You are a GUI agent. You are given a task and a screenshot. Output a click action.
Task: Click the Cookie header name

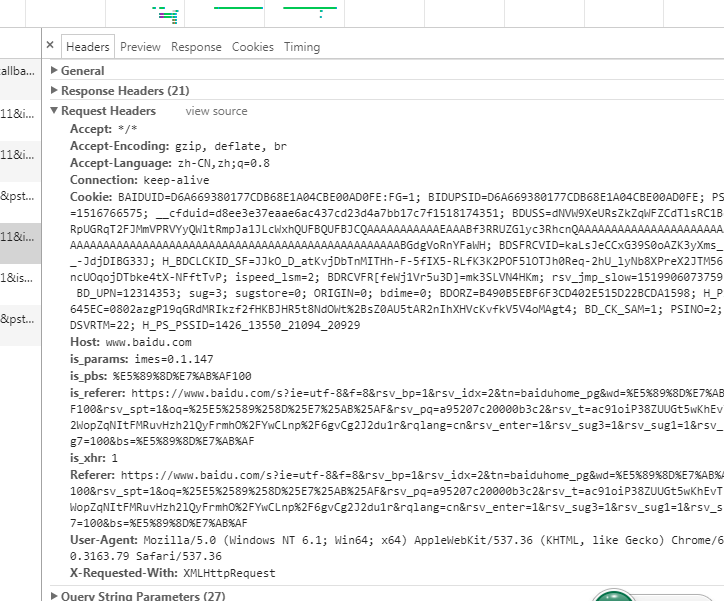[x=91, y=197]
